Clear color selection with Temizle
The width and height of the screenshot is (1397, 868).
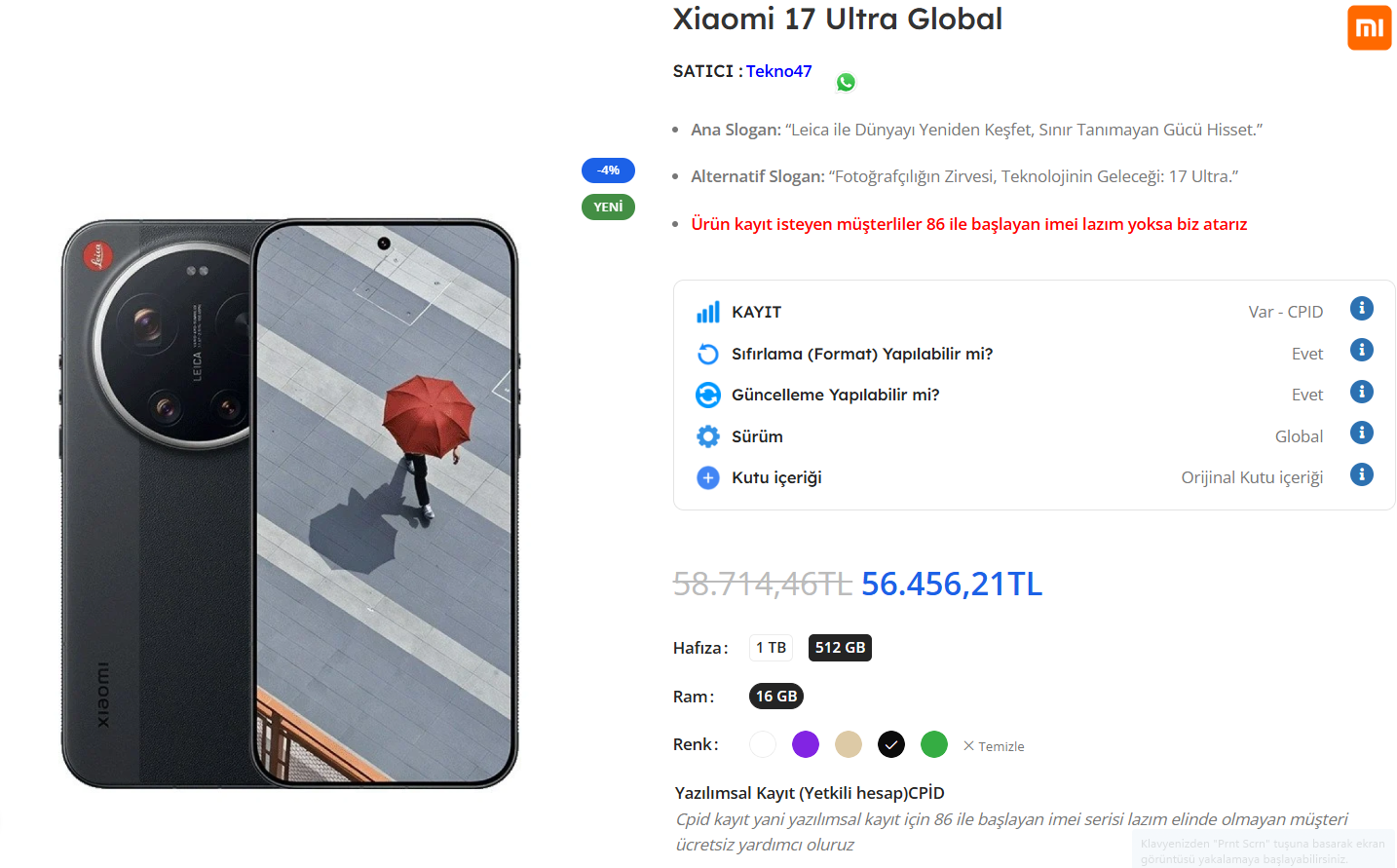(x=994, y=746)
